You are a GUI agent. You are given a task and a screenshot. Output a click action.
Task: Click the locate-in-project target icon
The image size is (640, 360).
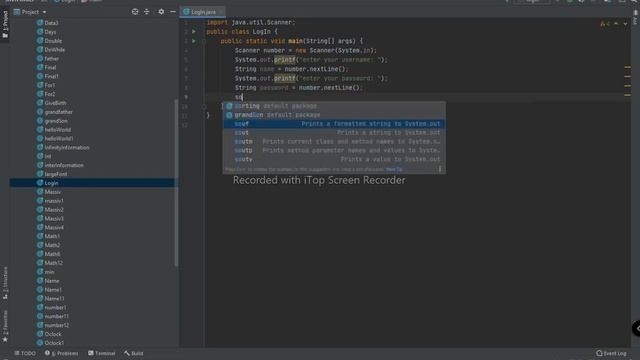point(135,12)
